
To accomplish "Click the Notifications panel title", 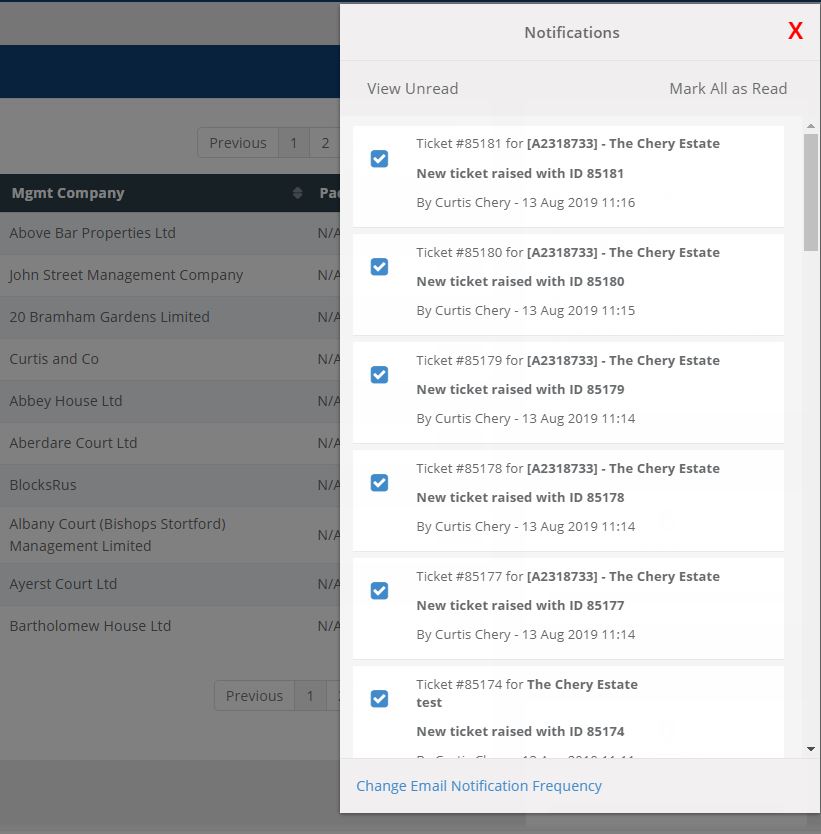I will pyautogui.click(x=572, y=32).
